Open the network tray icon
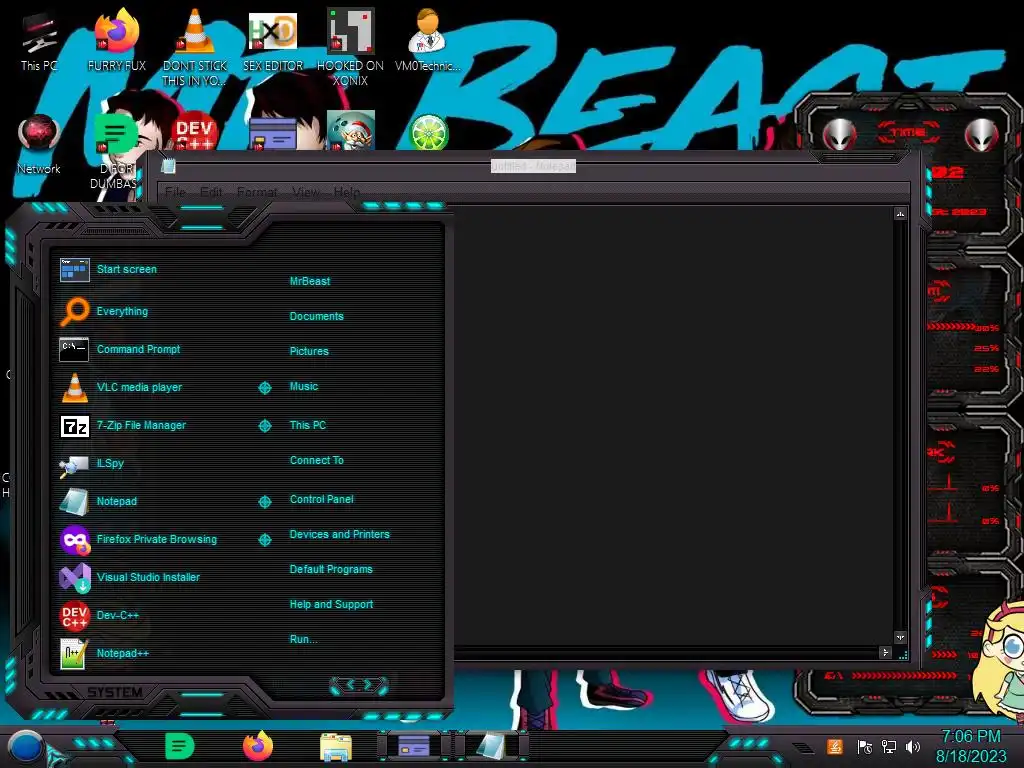1024x768 pixels. coord(888,746)
